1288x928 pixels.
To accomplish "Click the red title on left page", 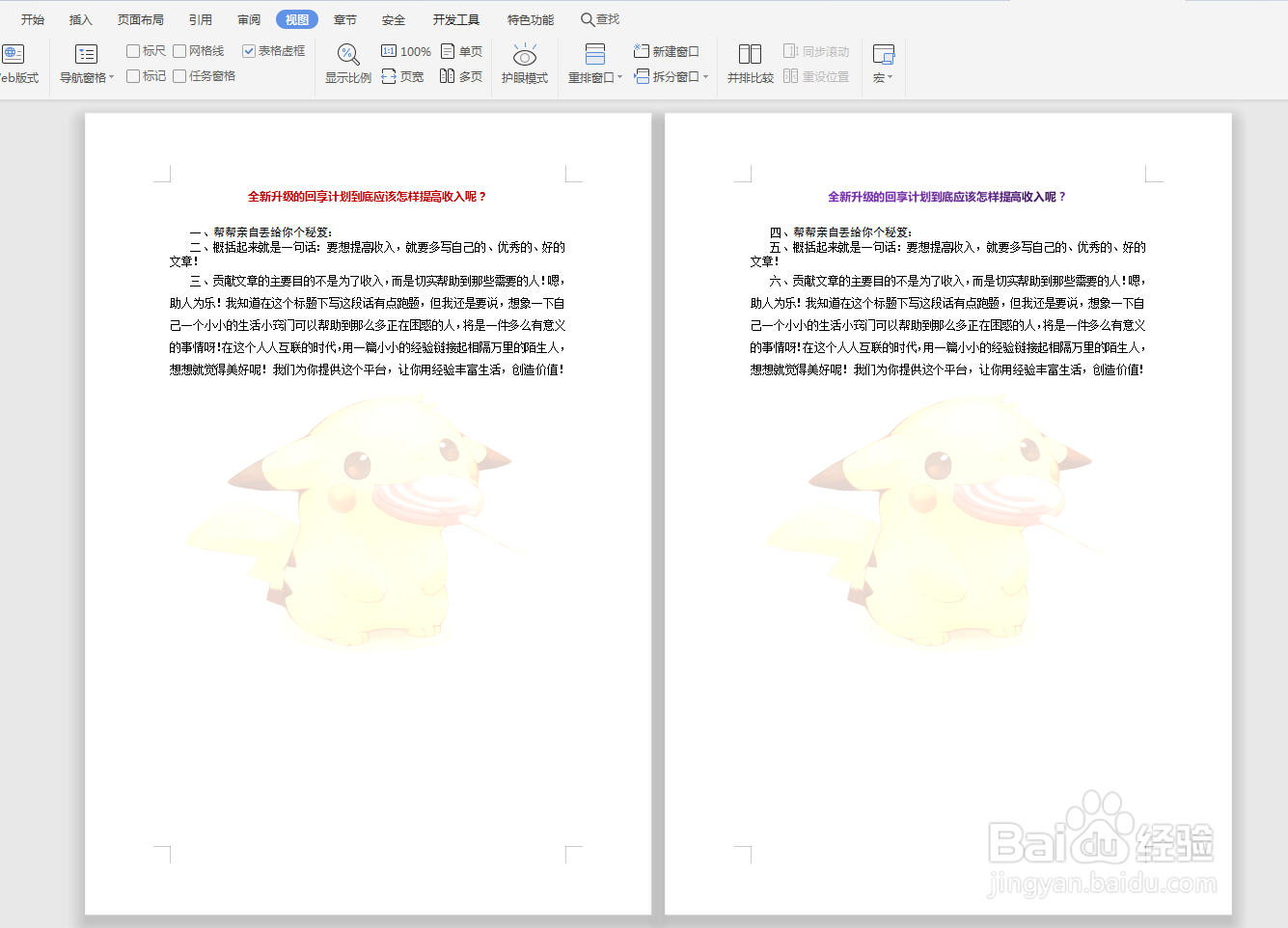I will pyautogui.click(x=368, y=197).
